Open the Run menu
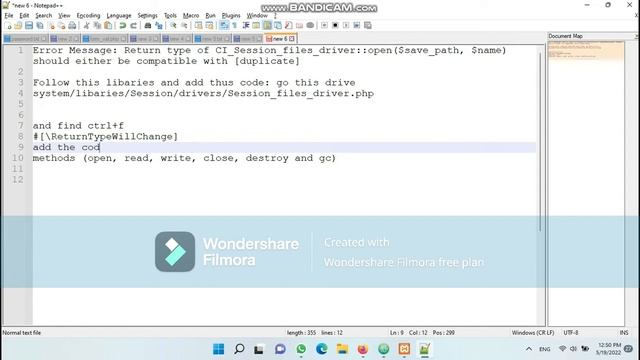This screenshot has height=360, width=640. (x=210, y=16)
